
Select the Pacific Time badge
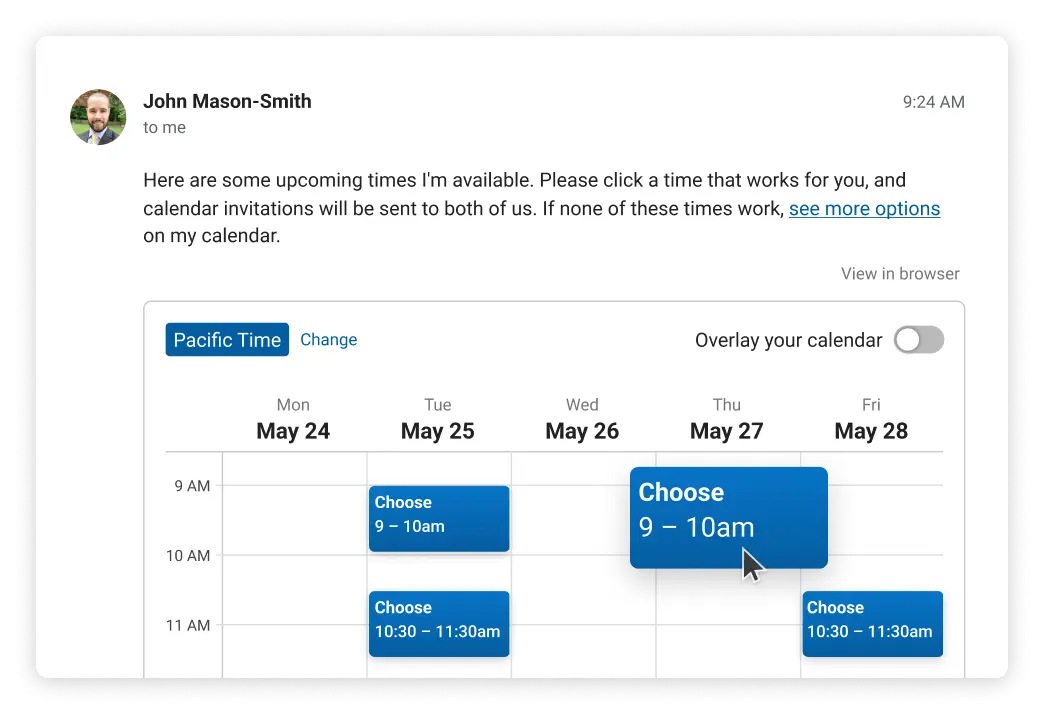click(x=227, y=340)
